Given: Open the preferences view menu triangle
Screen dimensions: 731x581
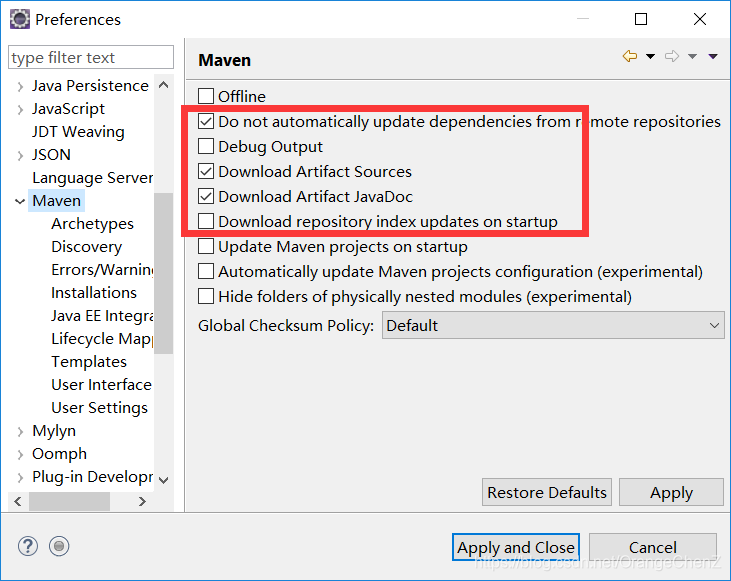Looking at the screenshot, I should click(713, 56).
